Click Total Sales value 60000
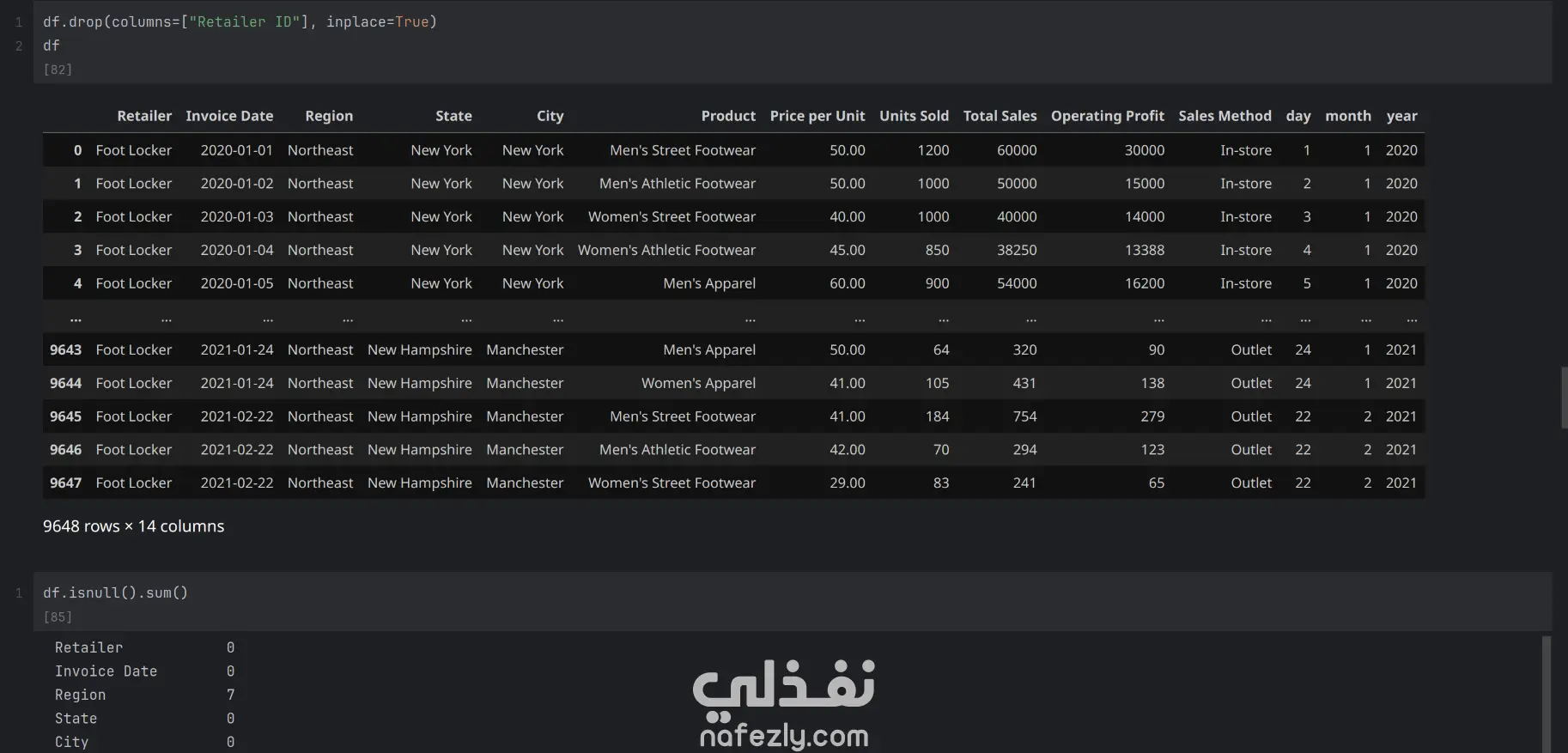The height and width of the screenshot is (753, 1568). click(x=1017, y=150)
